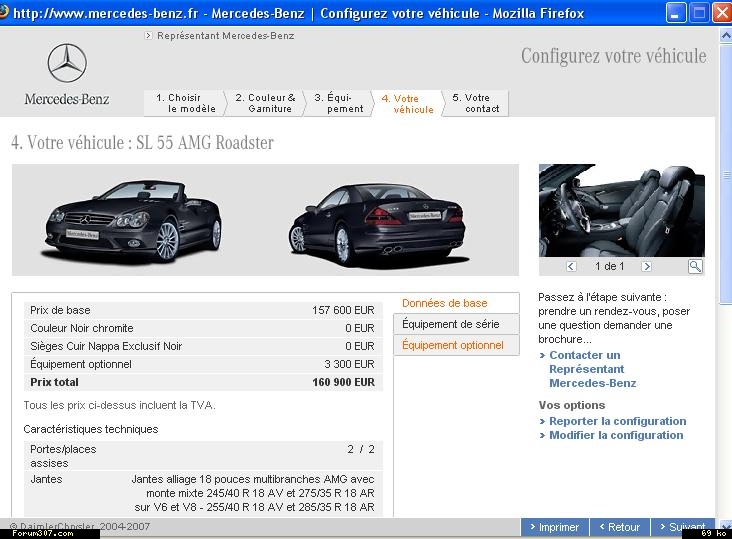
Task: Click the Mercedes-Benz star logo
Action: 67,63
